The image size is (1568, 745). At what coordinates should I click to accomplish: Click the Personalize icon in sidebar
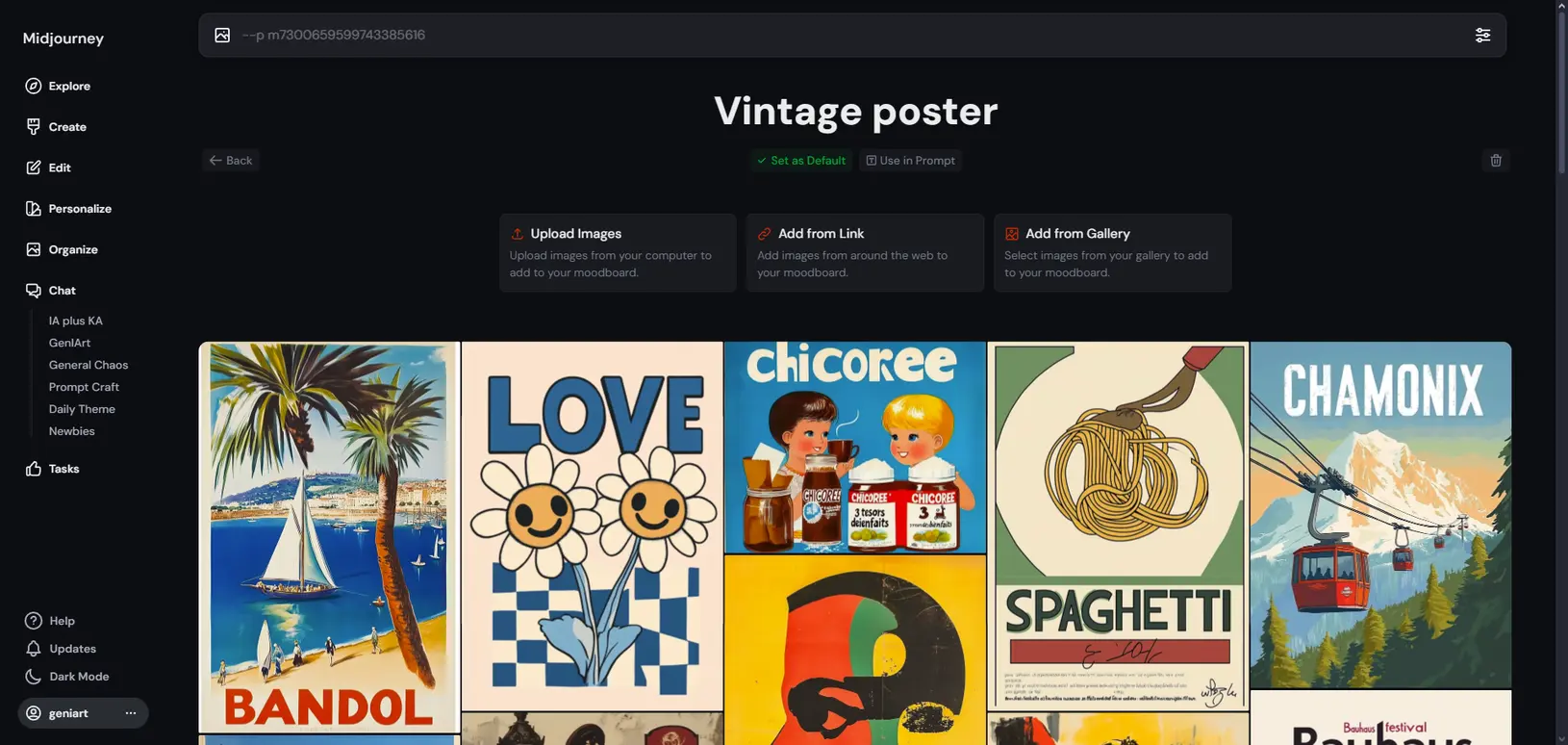coord(34,209)
